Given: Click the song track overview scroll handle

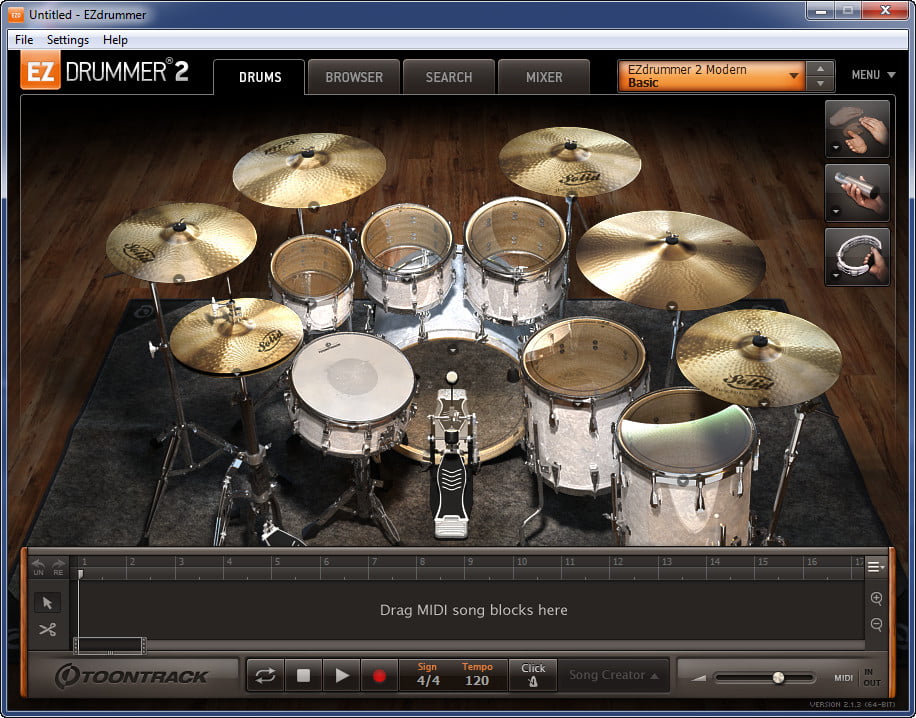Looking at the screenshot, I should point(109,646).
